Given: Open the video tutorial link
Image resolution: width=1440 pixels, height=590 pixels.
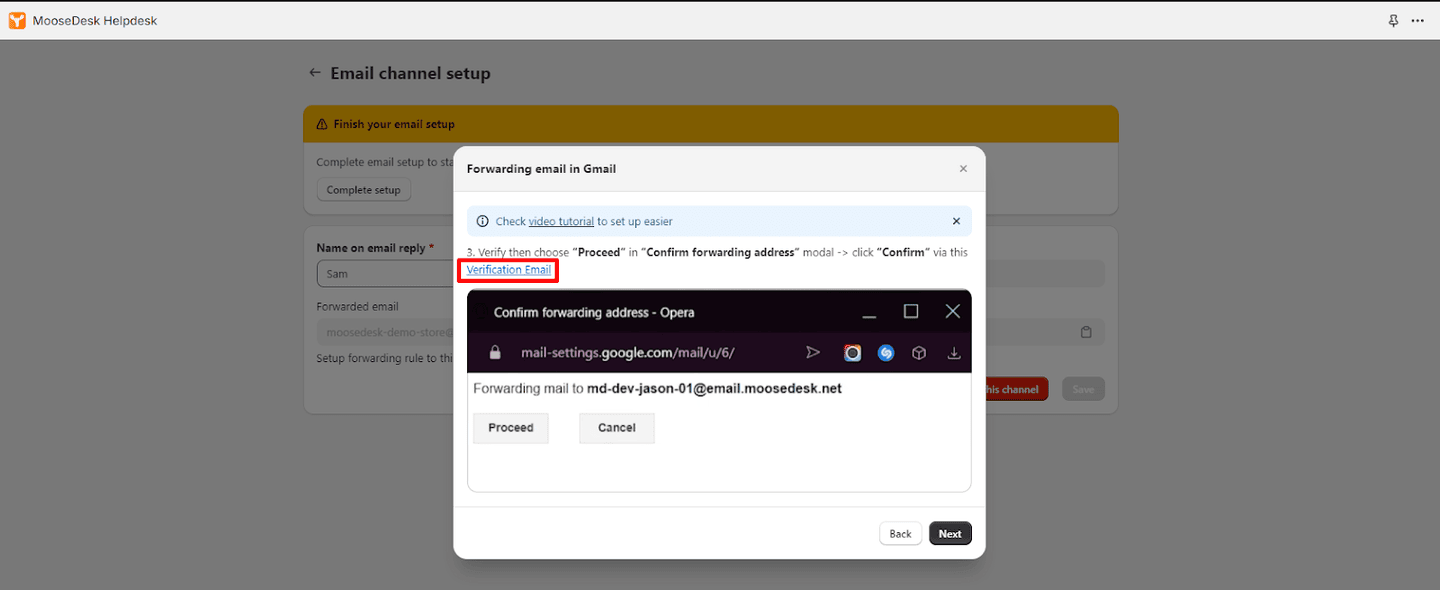Looking at the screenshot, I should click(x=561, y=221).
